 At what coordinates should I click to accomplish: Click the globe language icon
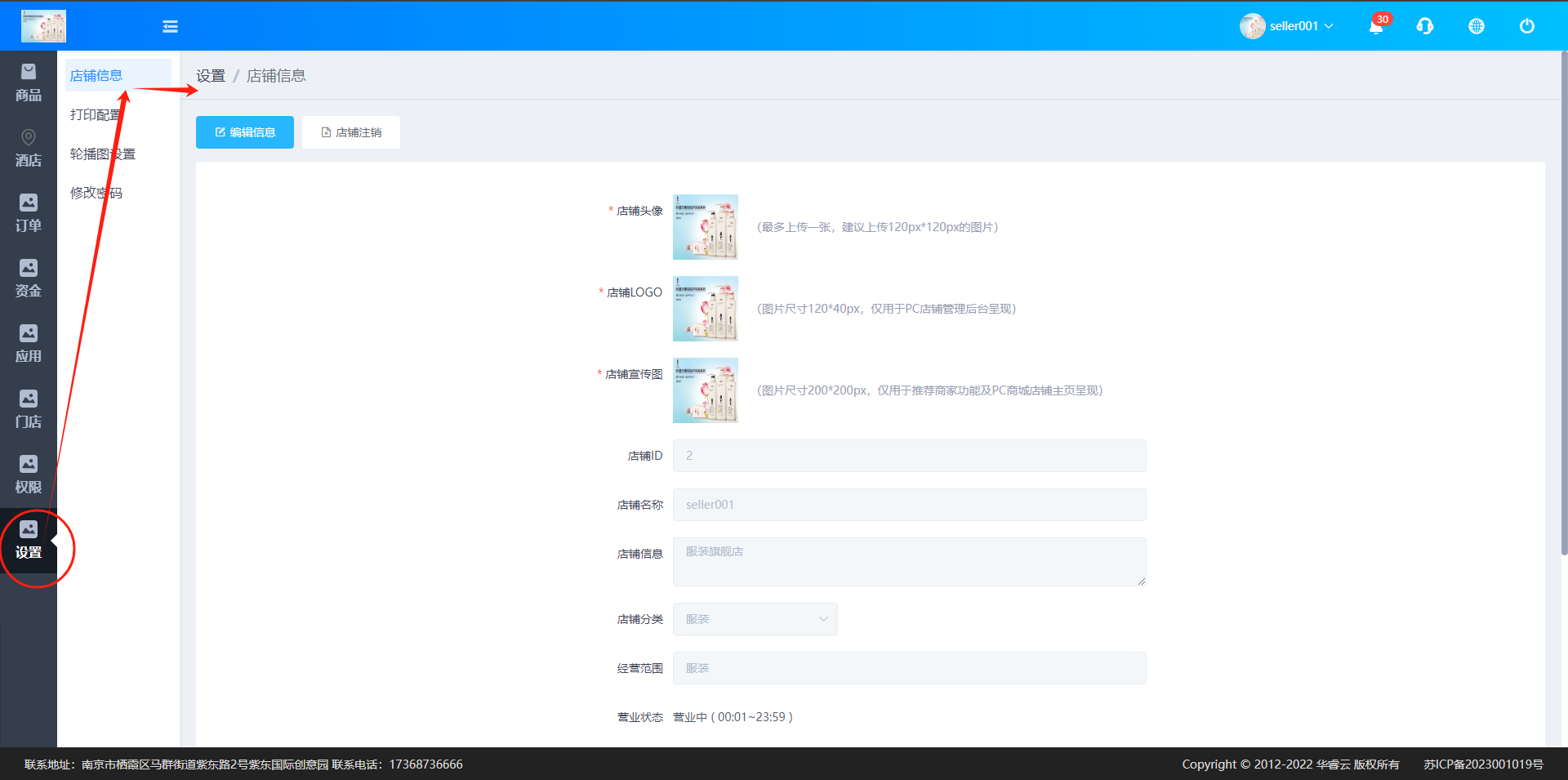point(1476,26)
